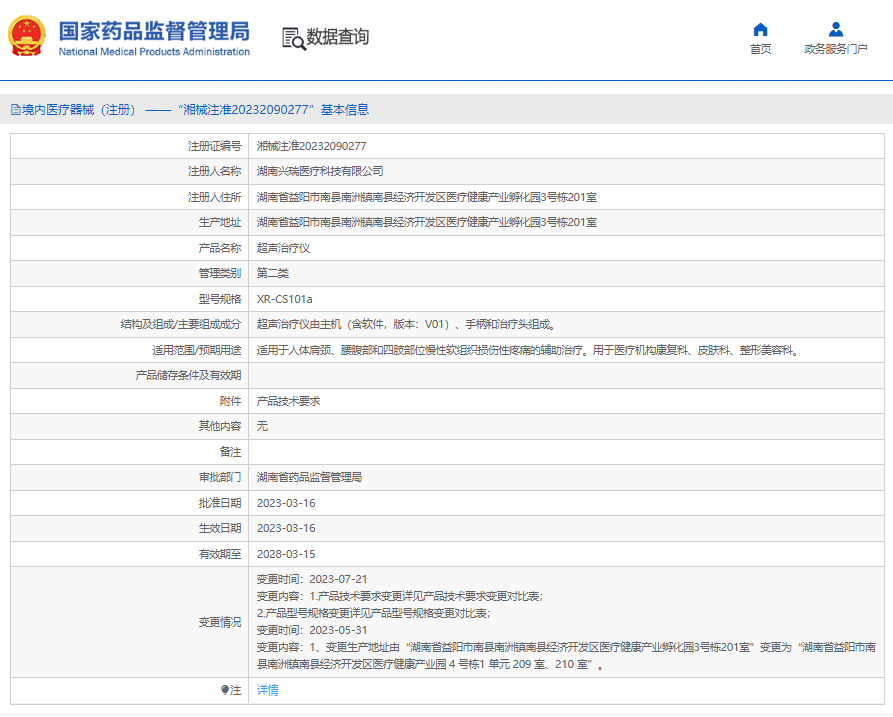
Task: Click the national emblem logo
Action: 26,36
